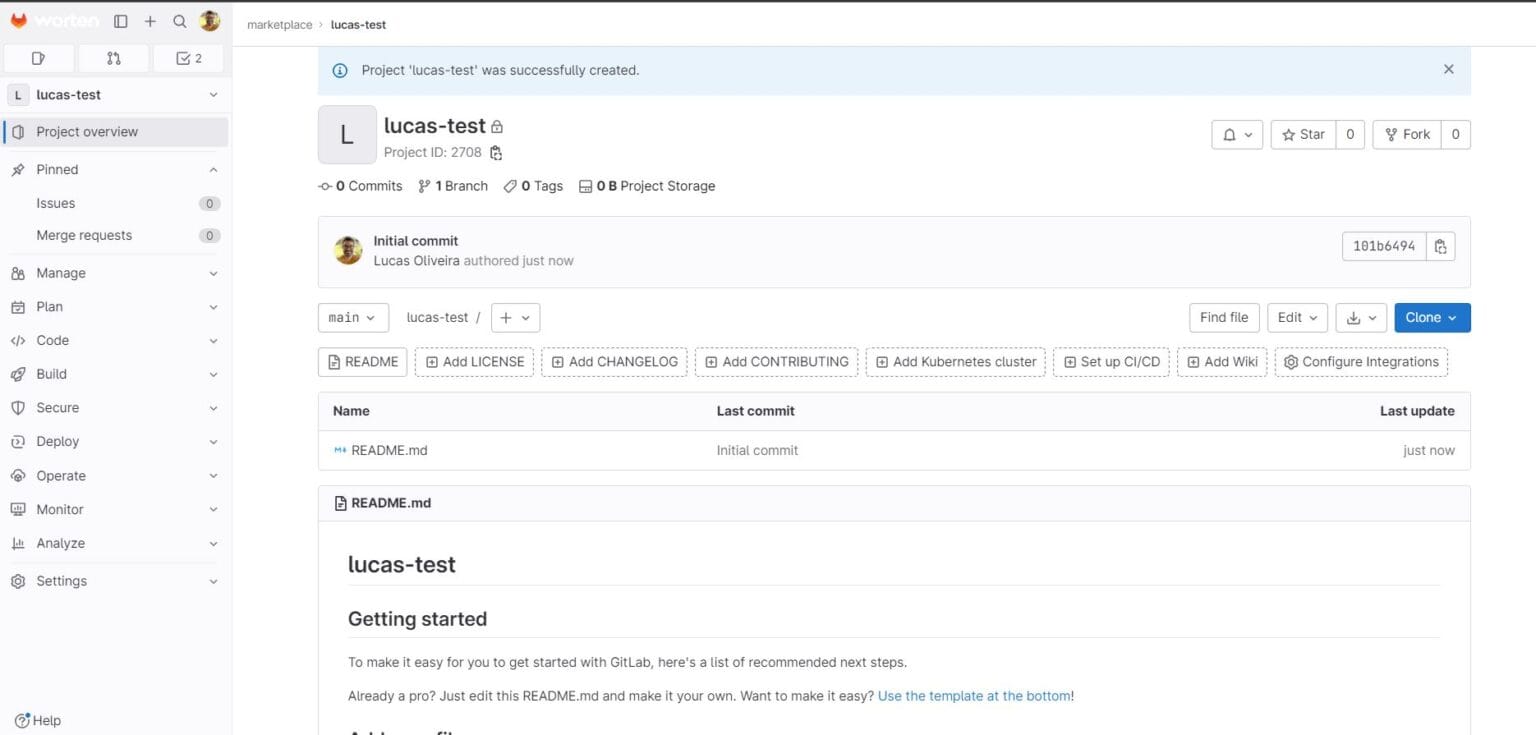This screenshot has width=1536, height=735.
Task: Toggle the left sidebar panel icon
Action: pyautogui.click(x=120, y=21)
